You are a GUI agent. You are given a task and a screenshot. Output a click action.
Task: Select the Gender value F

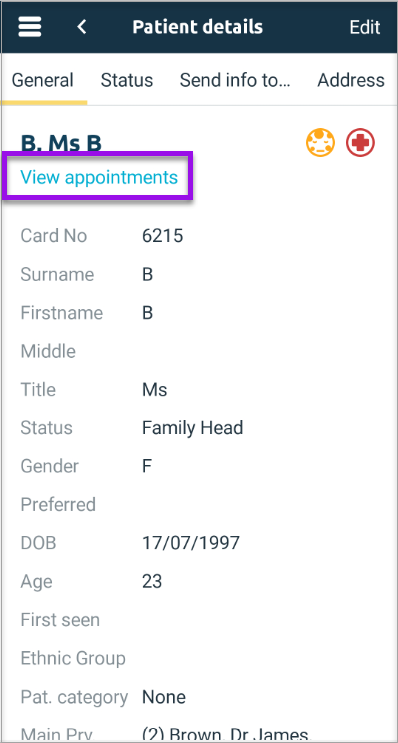[x=147, y=466]
